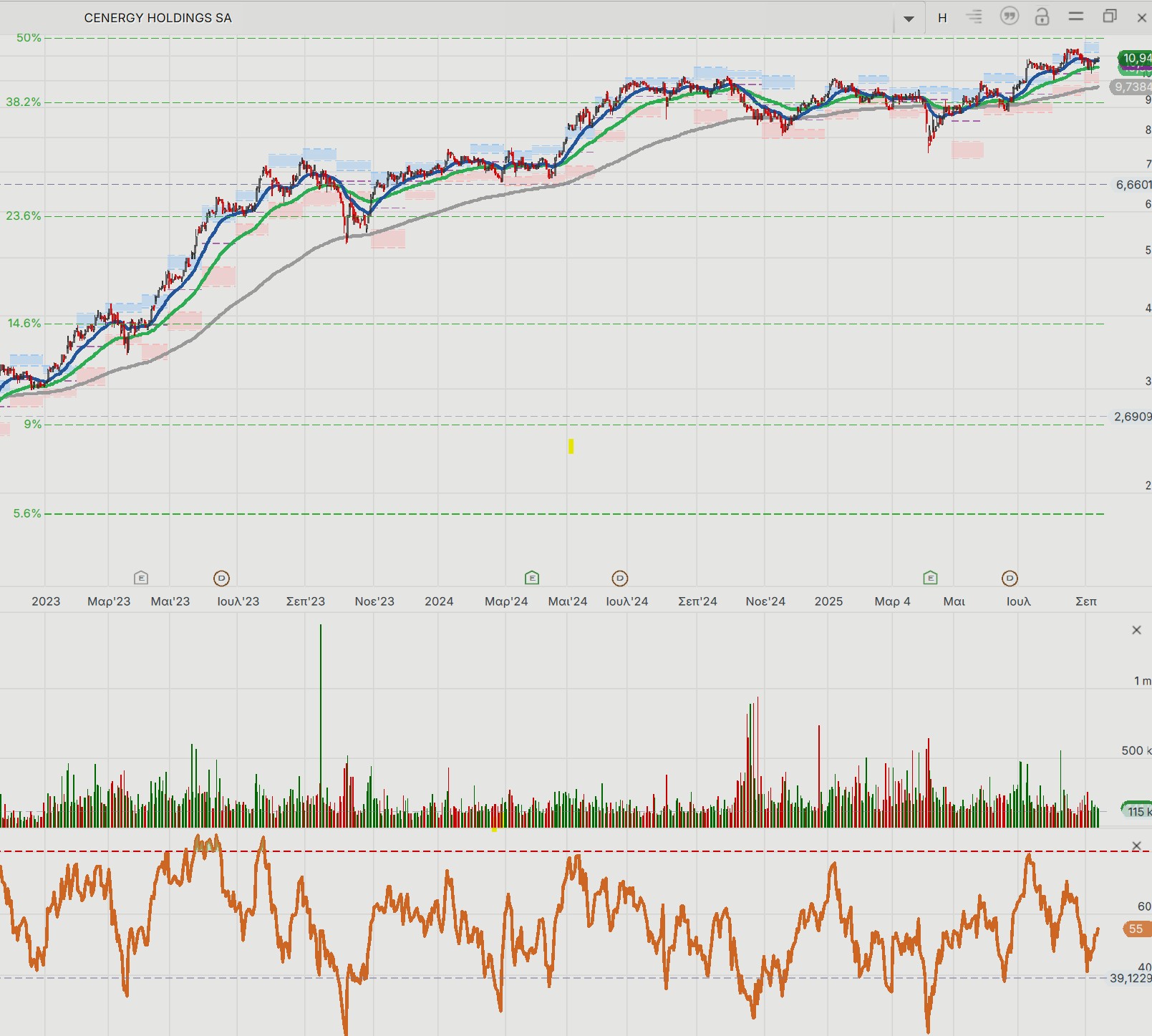This screenshot has height=1036, width=1152.
Task: Click the dividend D marker near Ιουλ'23
Action: pos(222,578)
